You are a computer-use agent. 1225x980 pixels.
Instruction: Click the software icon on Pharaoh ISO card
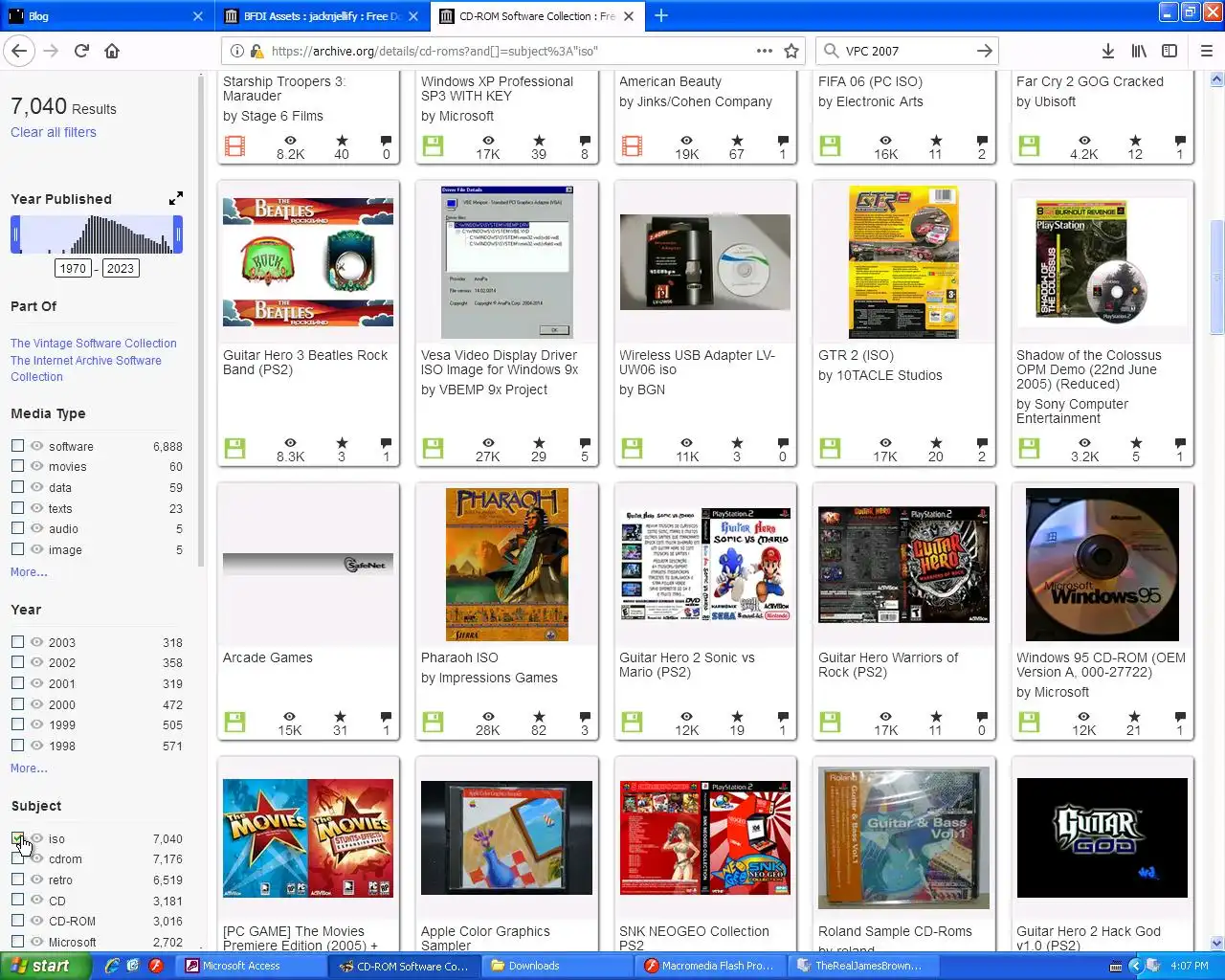pyautogui.click(x=434, y=723)
